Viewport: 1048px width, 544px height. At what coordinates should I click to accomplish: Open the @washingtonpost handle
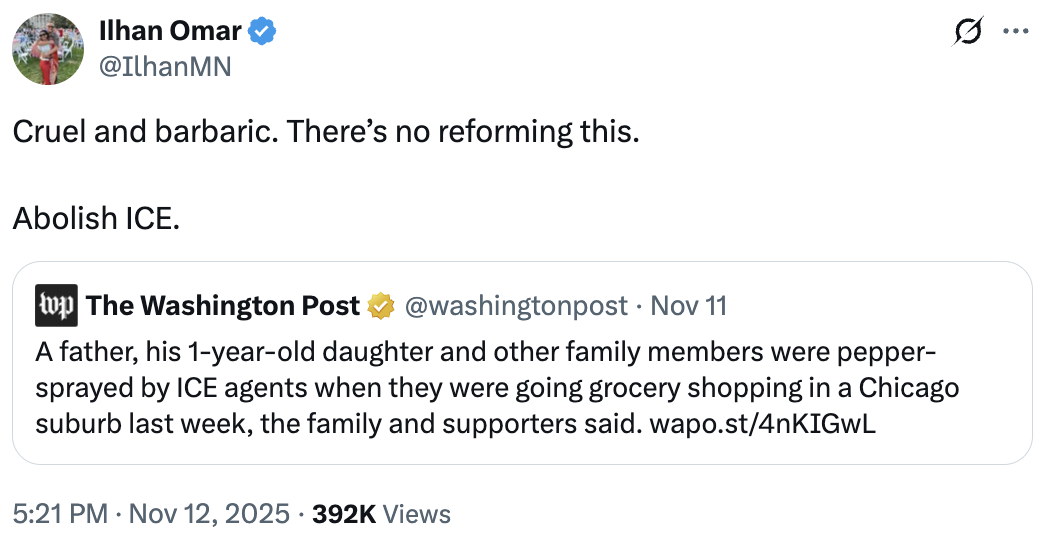pos(516,305)
